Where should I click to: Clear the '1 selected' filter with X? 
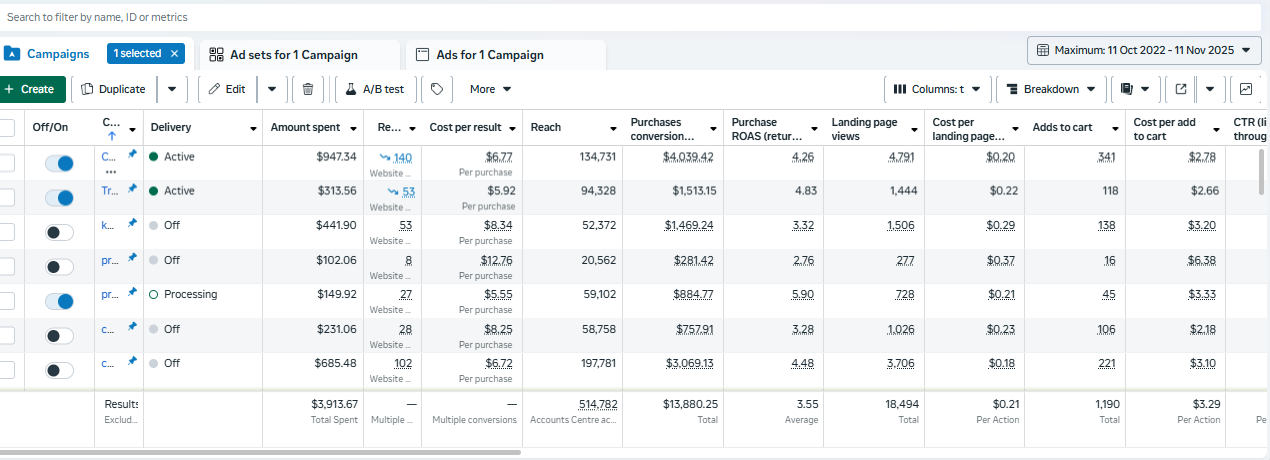[x=175, y=54]
